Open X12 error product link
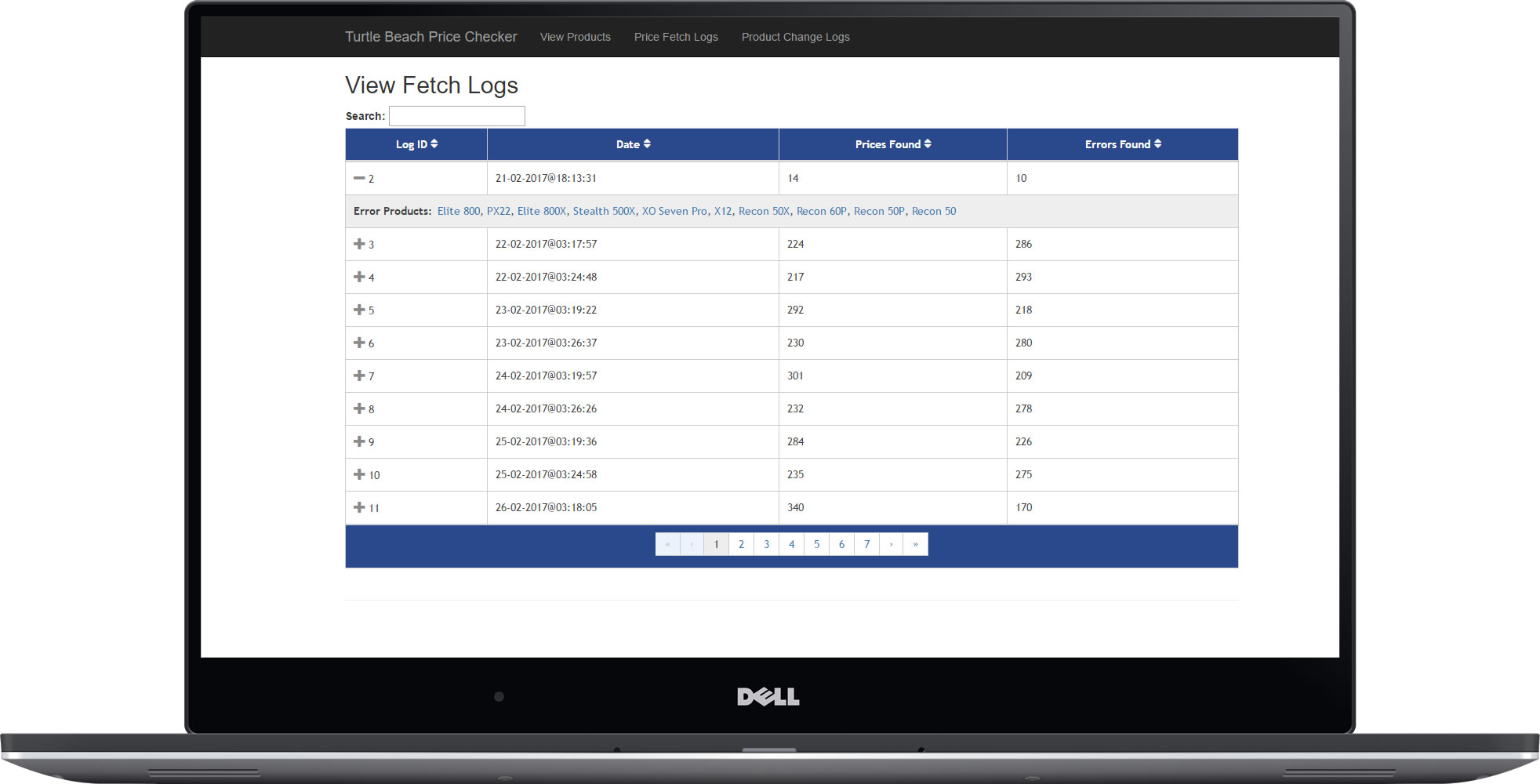 (x=723, y=211)
